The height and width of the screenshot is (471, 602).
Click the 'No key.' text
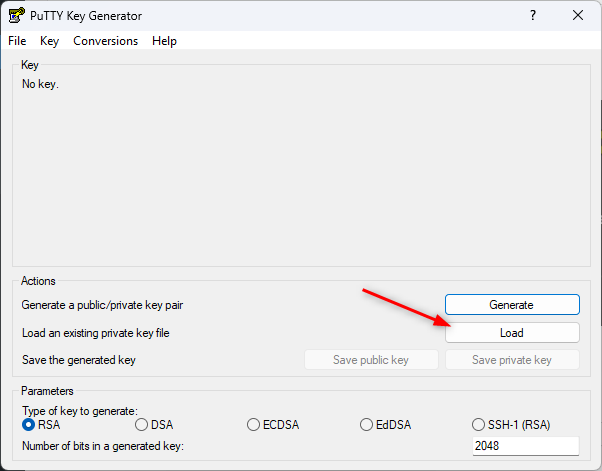pos(40,84)
